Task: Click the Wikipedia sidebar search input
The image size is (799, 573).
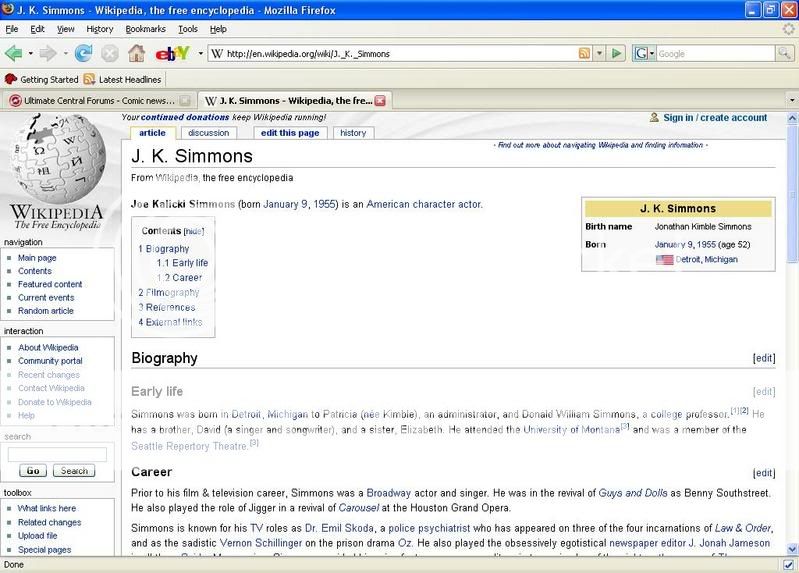Action: point(57,454)
